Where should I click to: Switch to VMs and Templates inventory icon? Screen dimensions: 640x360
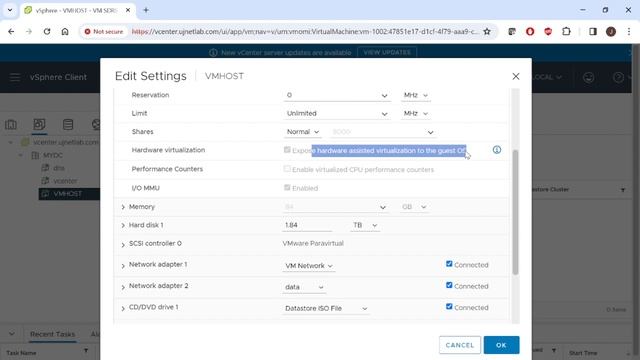[x=40, y=124]
